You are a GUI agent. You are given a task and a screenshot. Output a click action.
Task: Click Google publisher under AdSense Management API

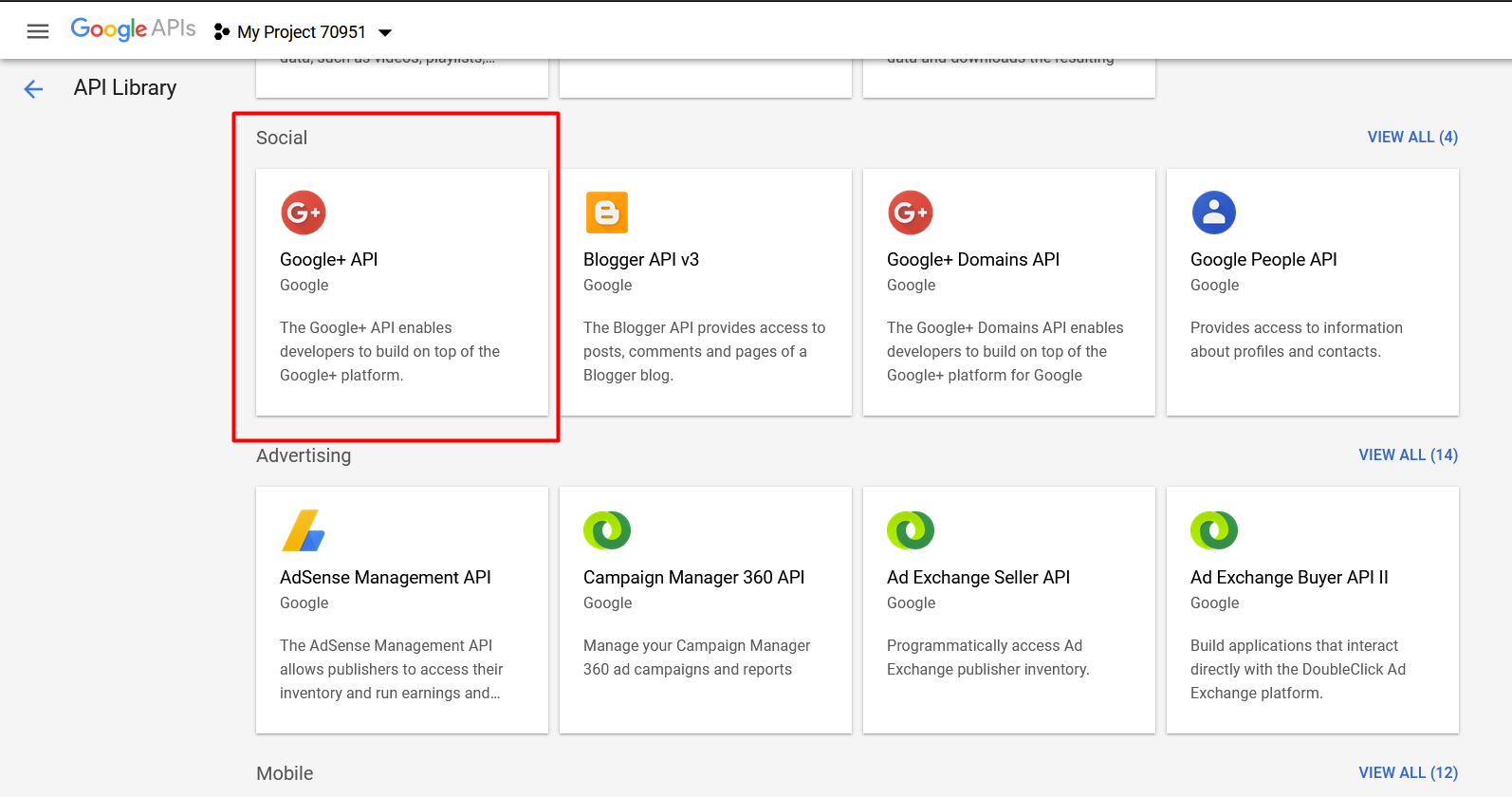(x=304, y=602)
